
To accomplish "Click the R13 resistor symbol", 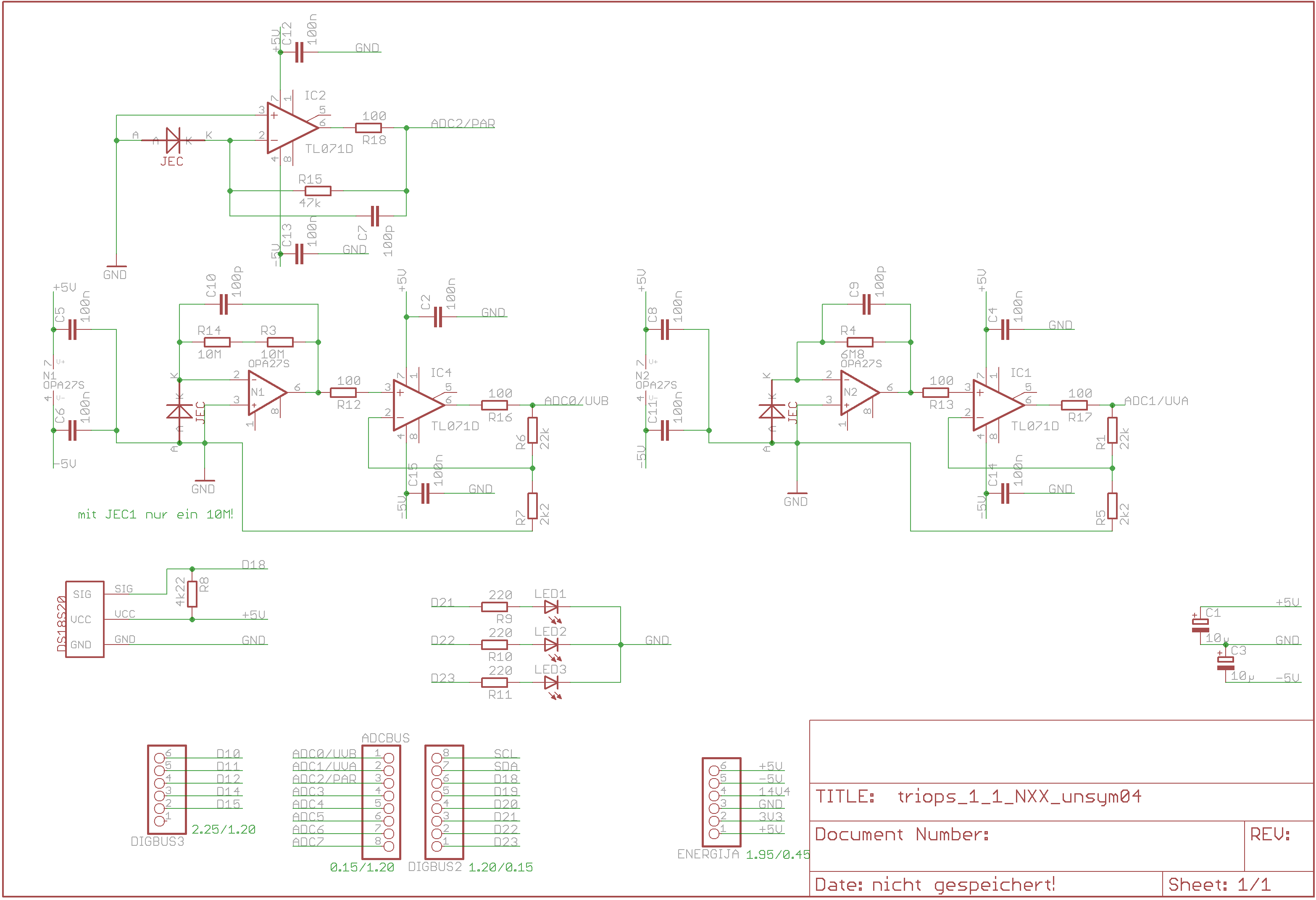I will click(935, 392).
